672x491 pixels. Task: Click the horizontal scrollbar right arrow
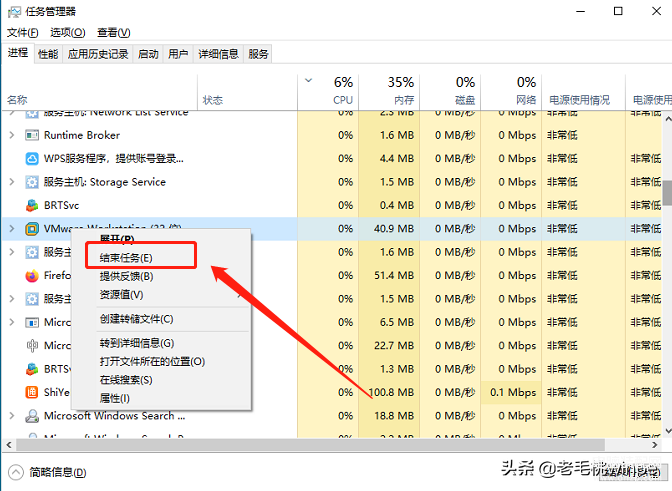click(x=654, y=445)
